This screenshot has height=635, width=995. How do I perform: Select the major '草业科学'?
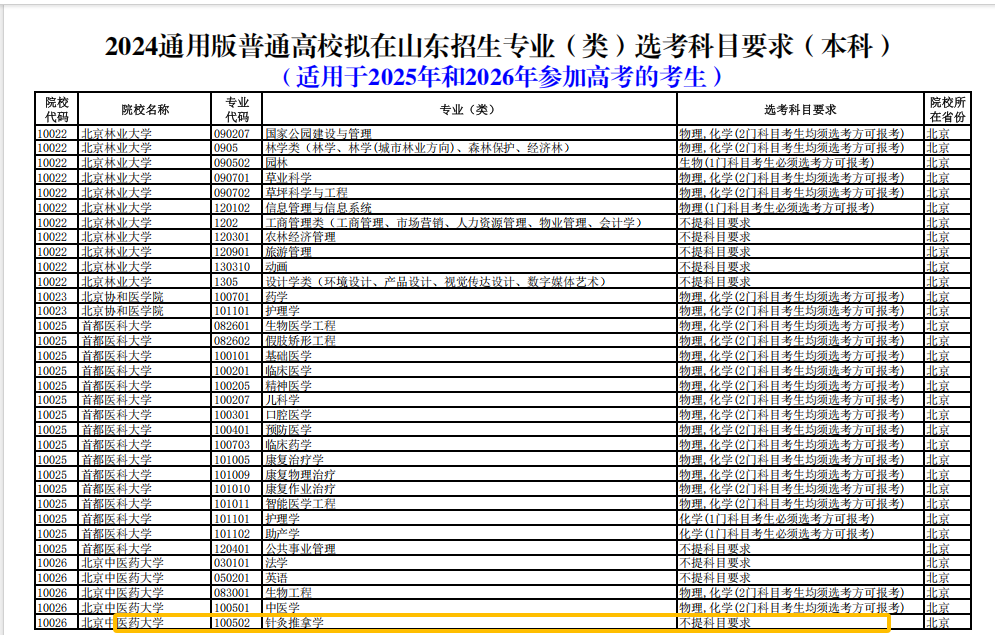pos(289,178)
